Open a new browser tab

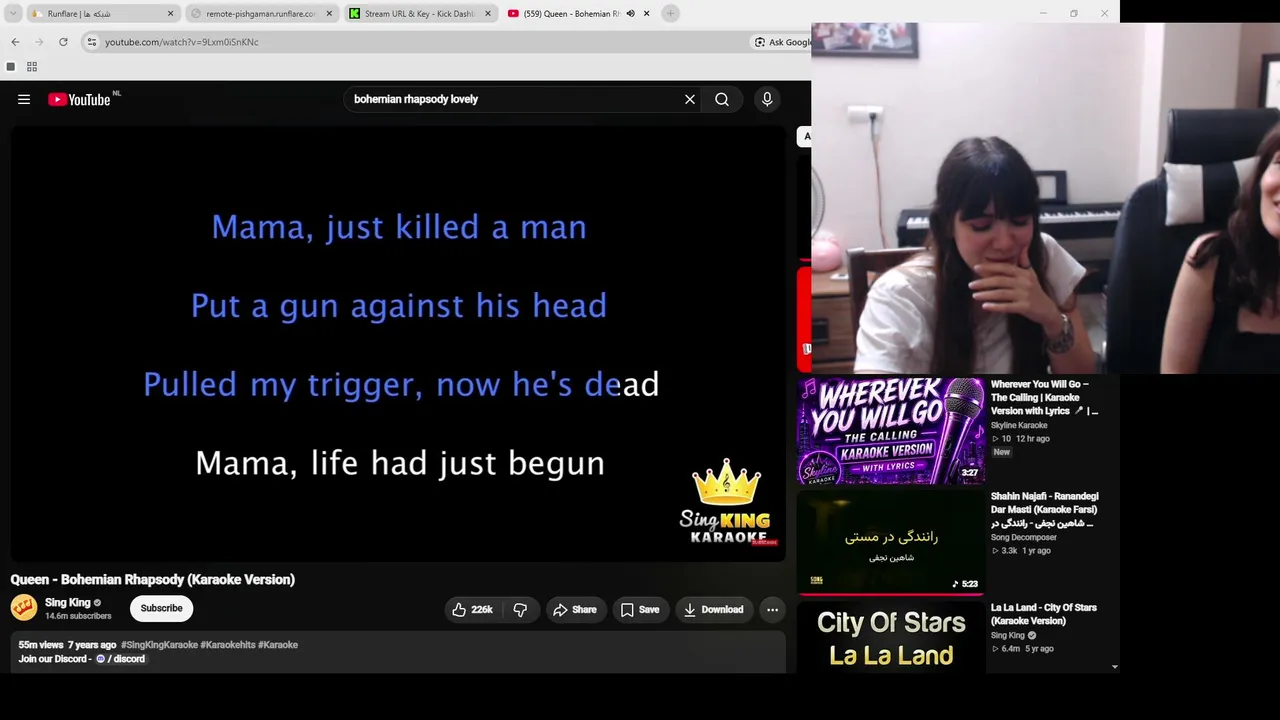pyautogui.click(x=671, y=13)
